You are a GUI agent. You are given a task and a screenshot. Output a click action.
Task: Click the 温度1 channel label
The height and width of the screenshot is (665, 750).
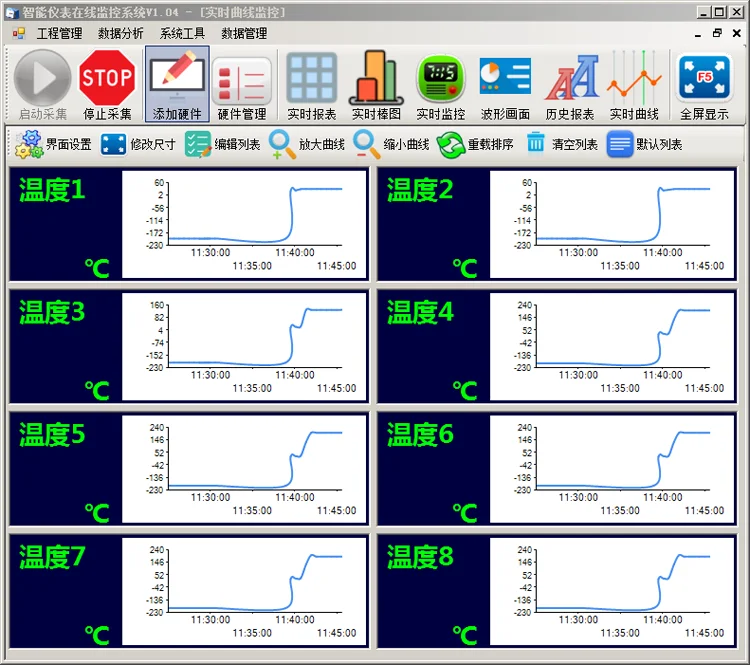(x=52, y=189)
